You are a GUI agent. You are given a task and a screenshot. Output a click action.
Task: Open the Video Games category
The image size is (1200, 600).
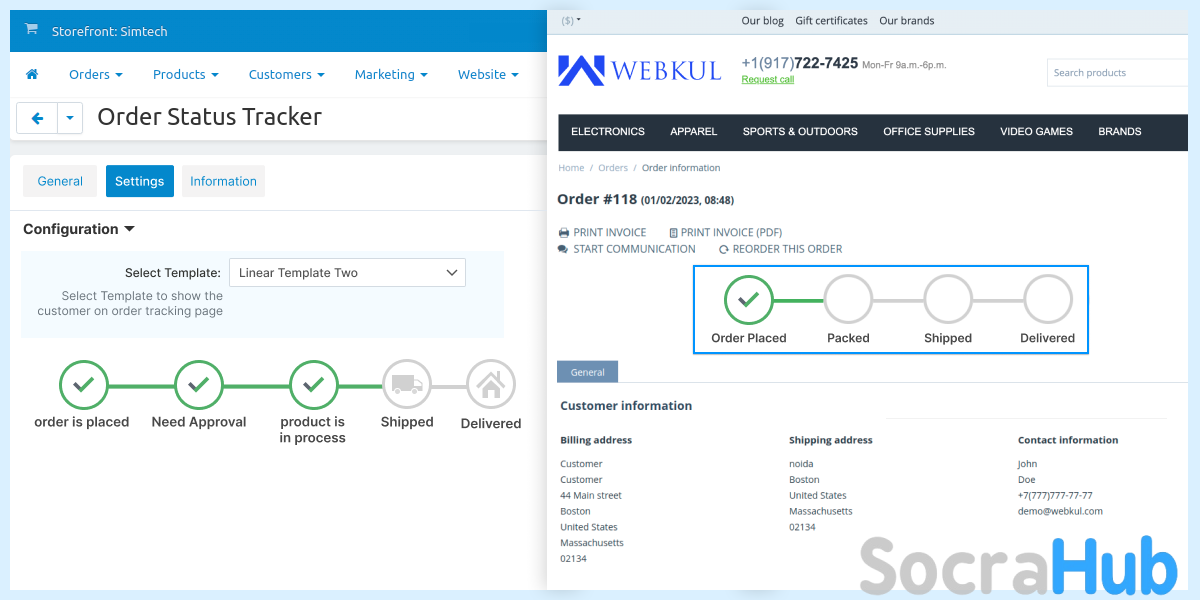1036,131
